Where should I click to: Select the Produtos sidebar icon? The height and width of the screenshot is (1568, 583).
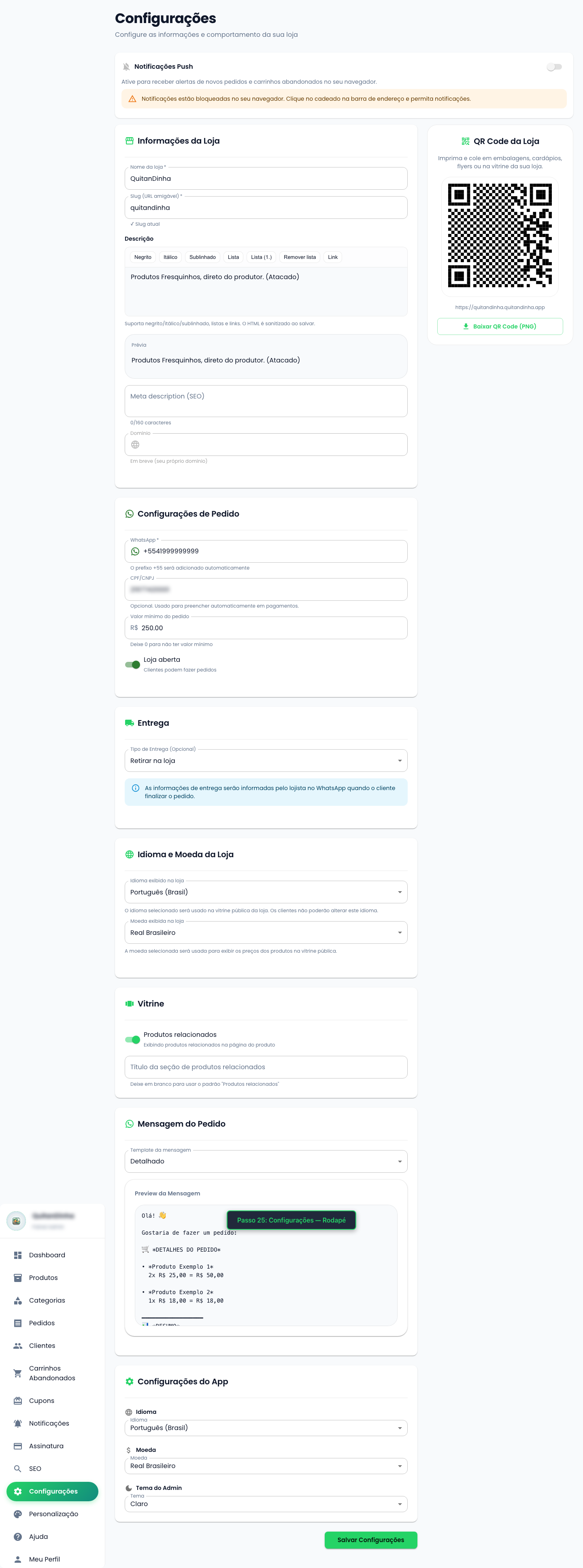tap(18, 1278)
